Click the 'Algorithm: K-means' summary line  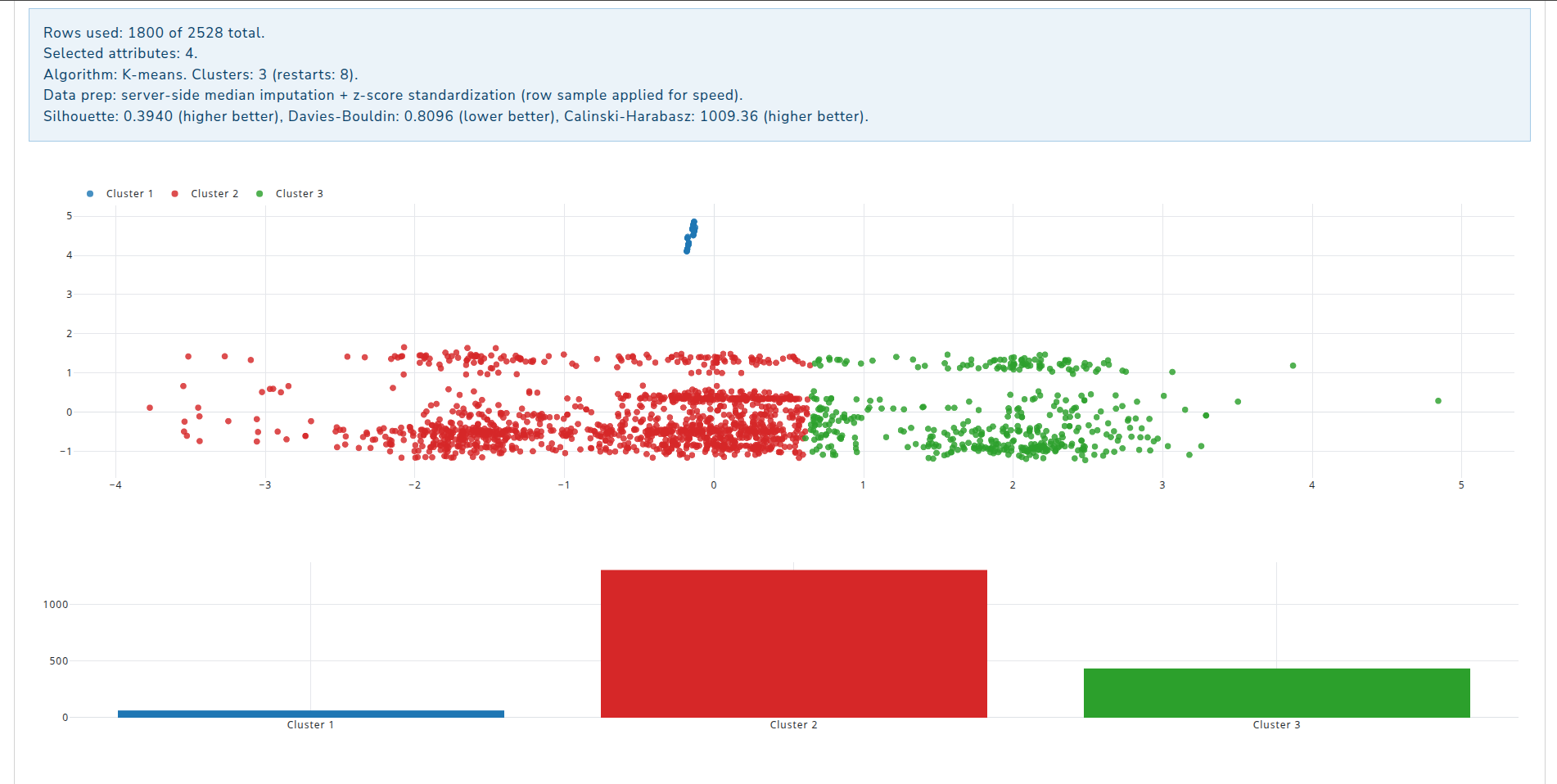point(201,74)
